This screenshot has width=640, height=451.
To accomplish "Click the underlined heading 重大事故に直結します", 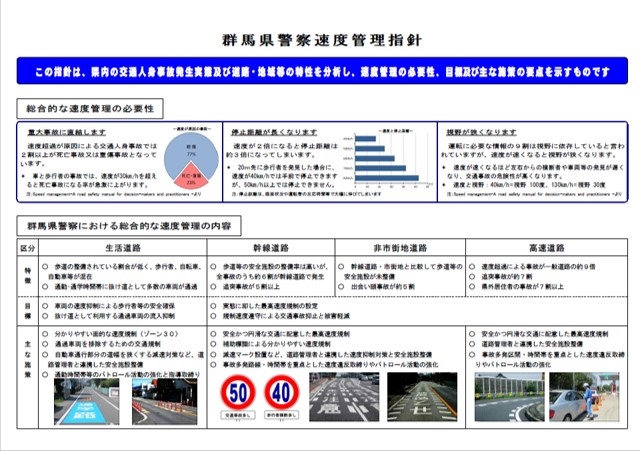I will coord(67,132).
